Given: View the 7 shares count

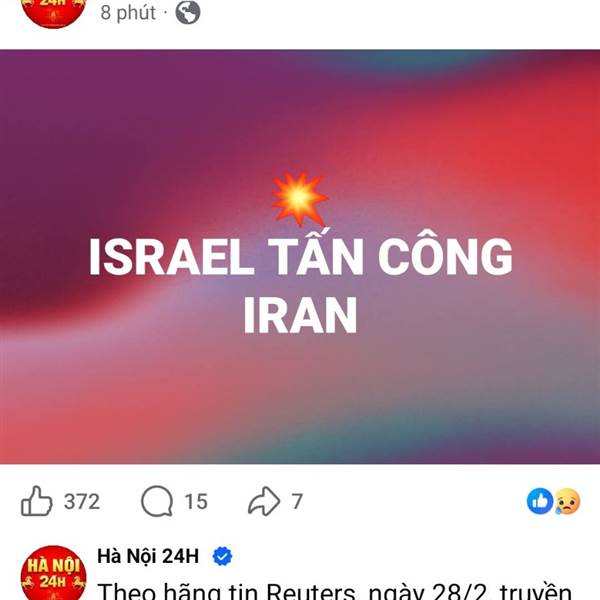Looking at the screenshot, I should tap(297, 501).
